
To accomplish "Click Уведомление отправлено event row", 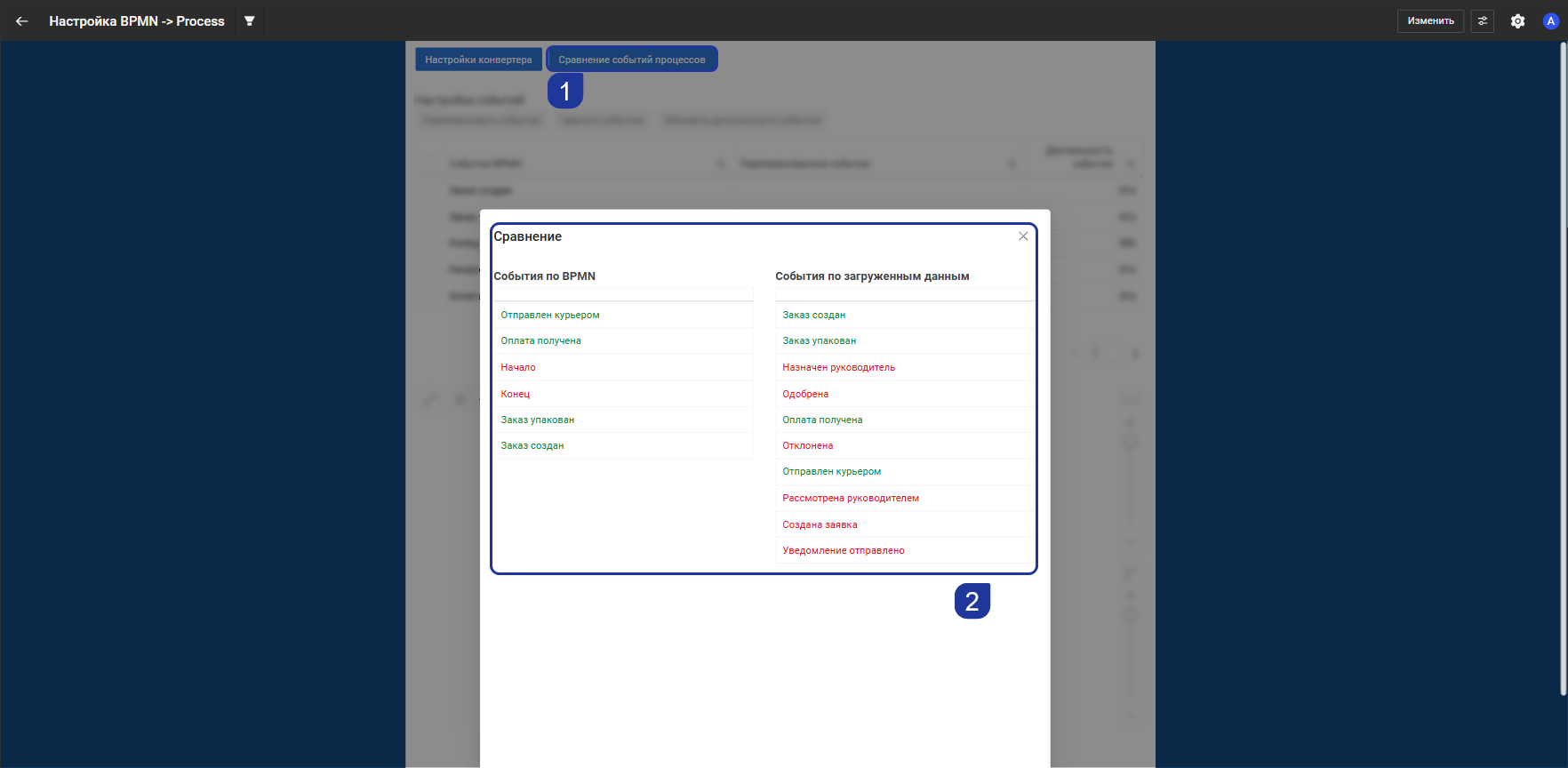I will click(843, 551).
